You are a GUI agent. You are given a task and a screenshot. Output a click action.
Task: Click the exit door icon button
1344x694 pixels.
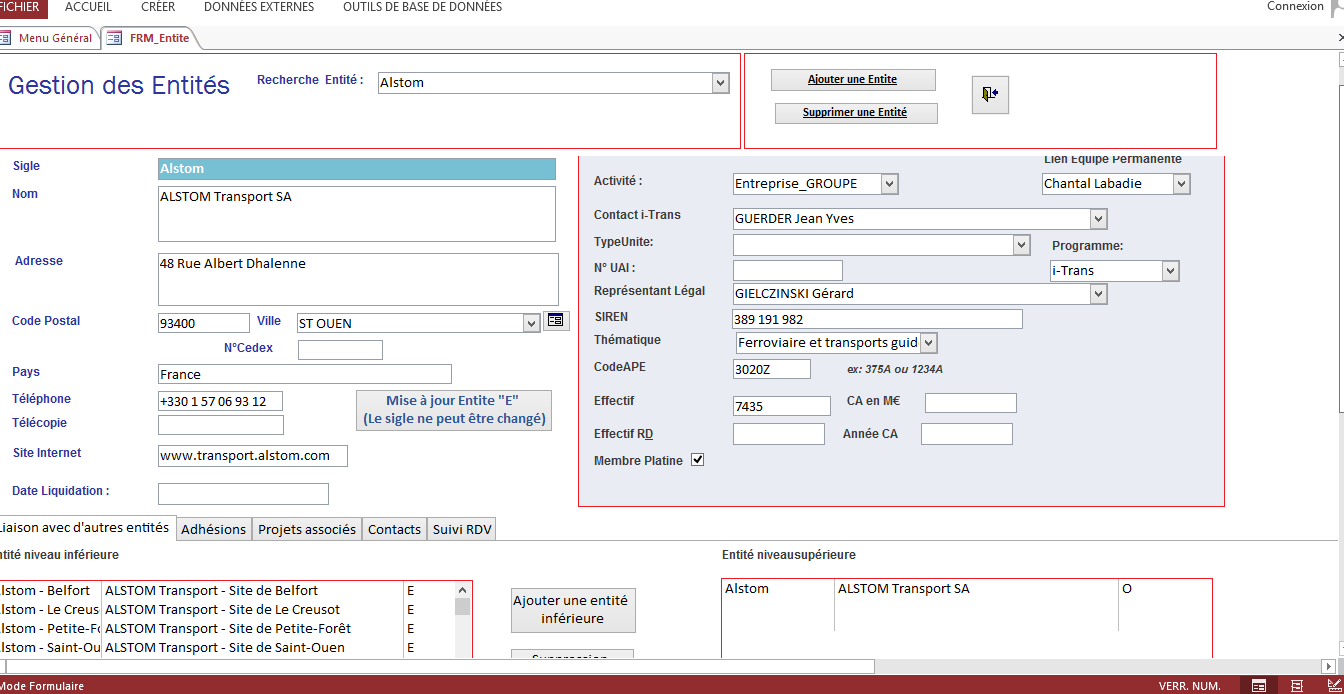(991, 94)
